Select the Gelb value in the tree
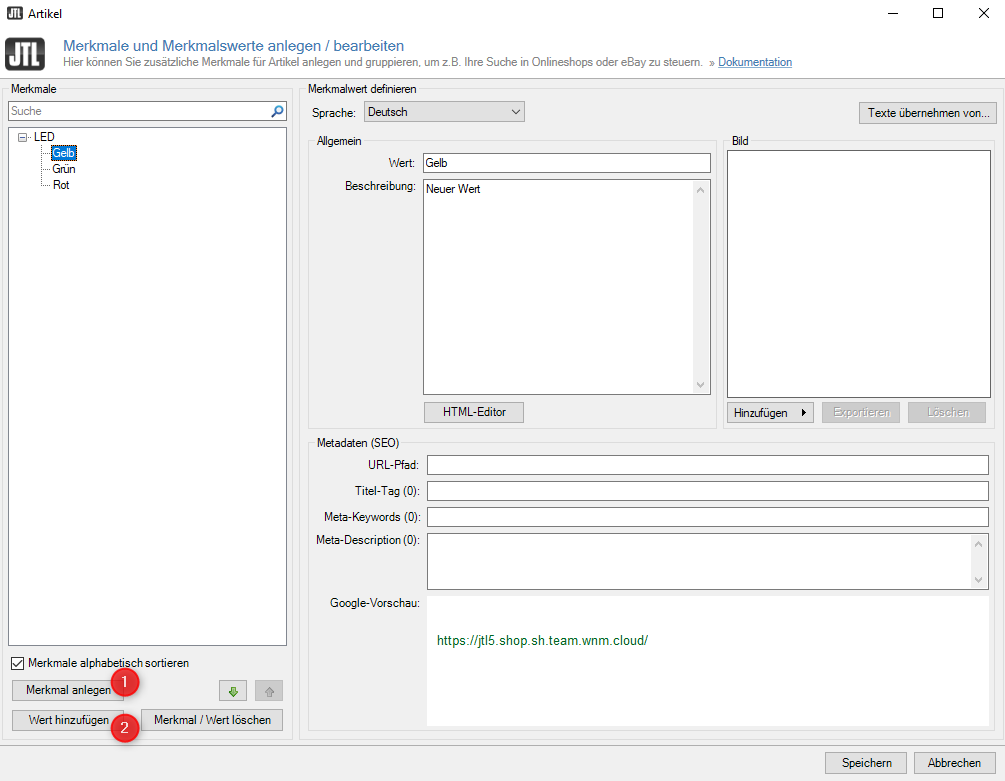Screen dimensions: 1005x781 (63, 153)
